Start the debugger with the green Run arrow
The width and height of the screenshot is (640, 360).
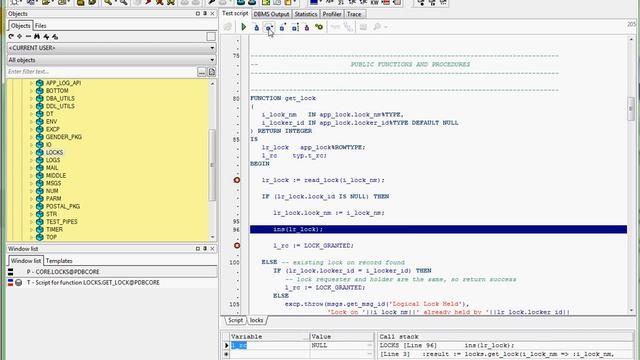[x=244, y=27]
